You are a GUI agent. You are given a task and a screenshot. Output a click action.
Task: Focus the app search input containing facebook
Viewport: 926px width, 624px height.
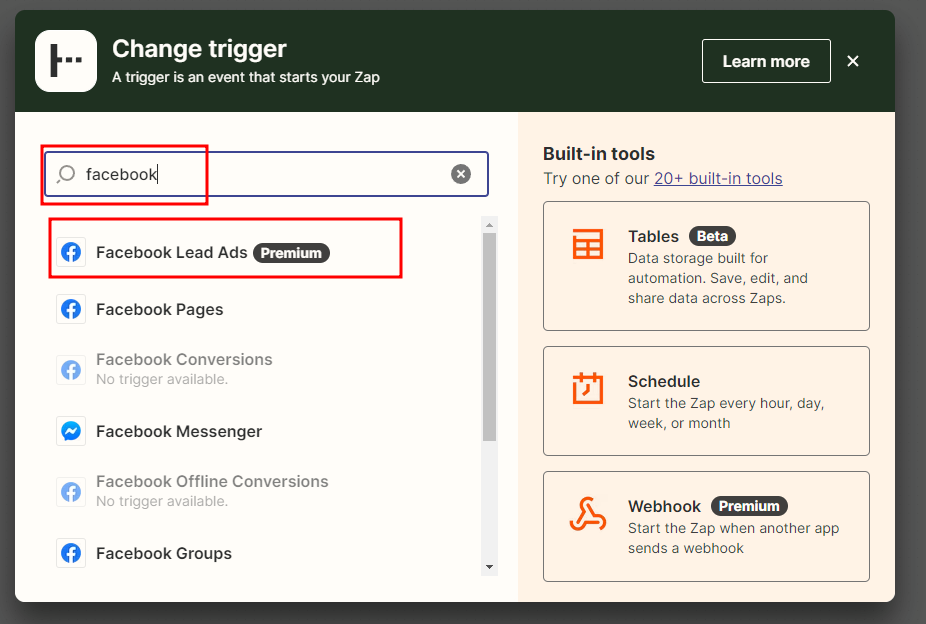[266, 174]
